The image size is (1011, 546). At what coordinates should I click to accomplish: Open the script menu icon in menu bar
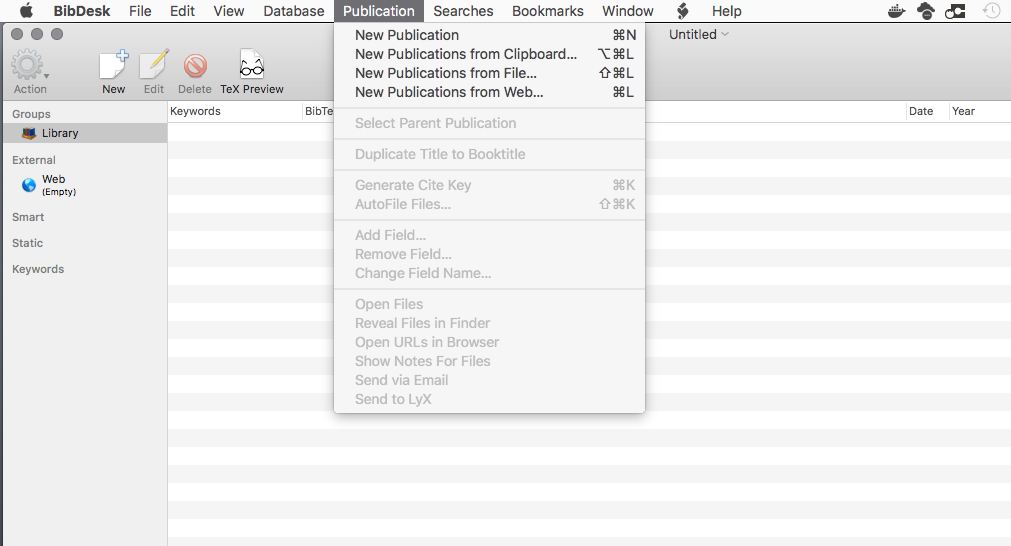coord(683,11)
